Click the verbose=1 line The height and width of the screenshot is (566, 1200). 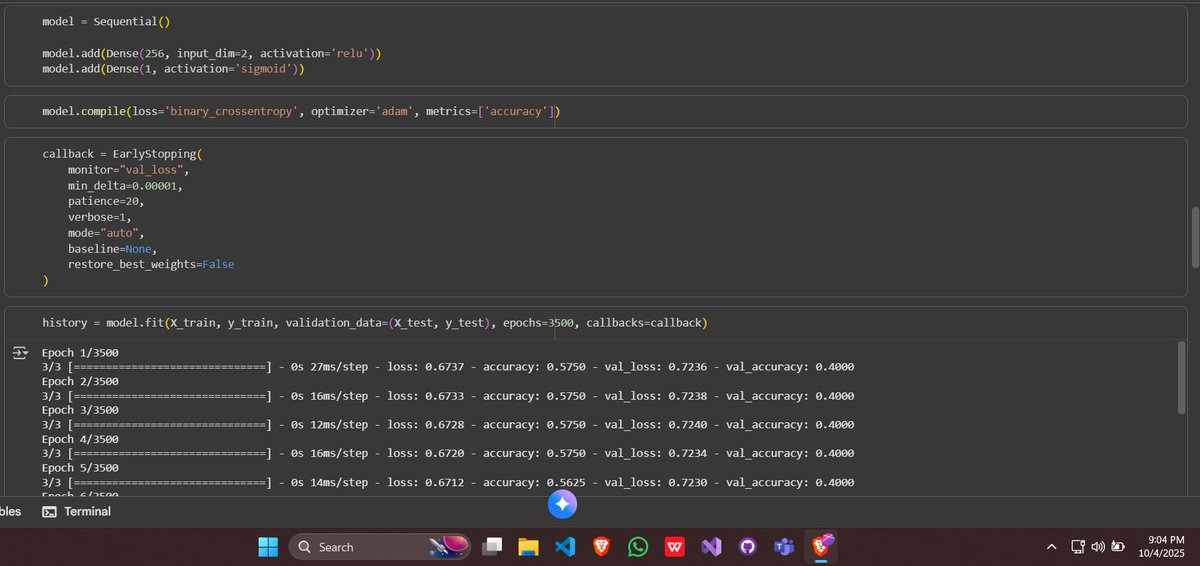pos(100,215)
